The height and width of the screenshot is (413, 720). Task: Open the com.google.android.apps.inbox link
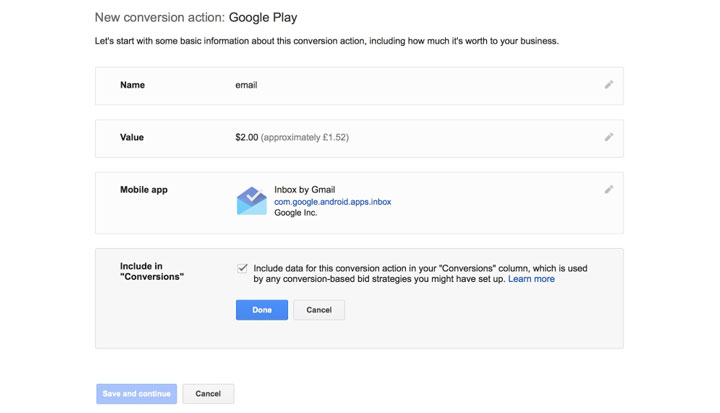click(x=332, y=202)
